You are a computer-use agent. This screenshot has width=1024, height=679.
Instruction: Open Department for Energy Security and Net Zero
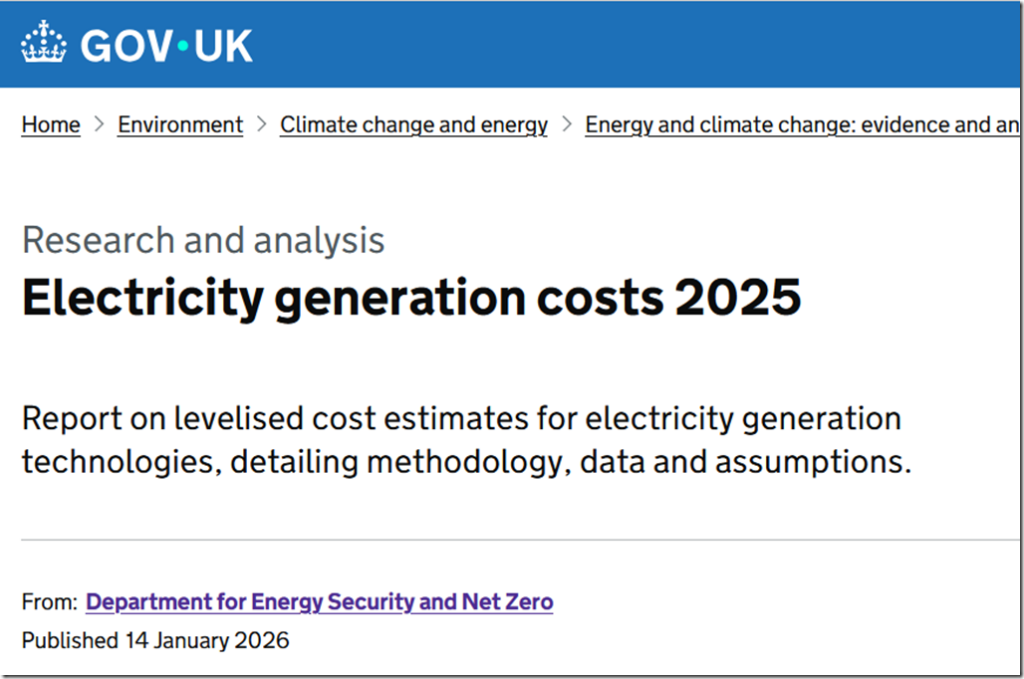tap(319, 602)
